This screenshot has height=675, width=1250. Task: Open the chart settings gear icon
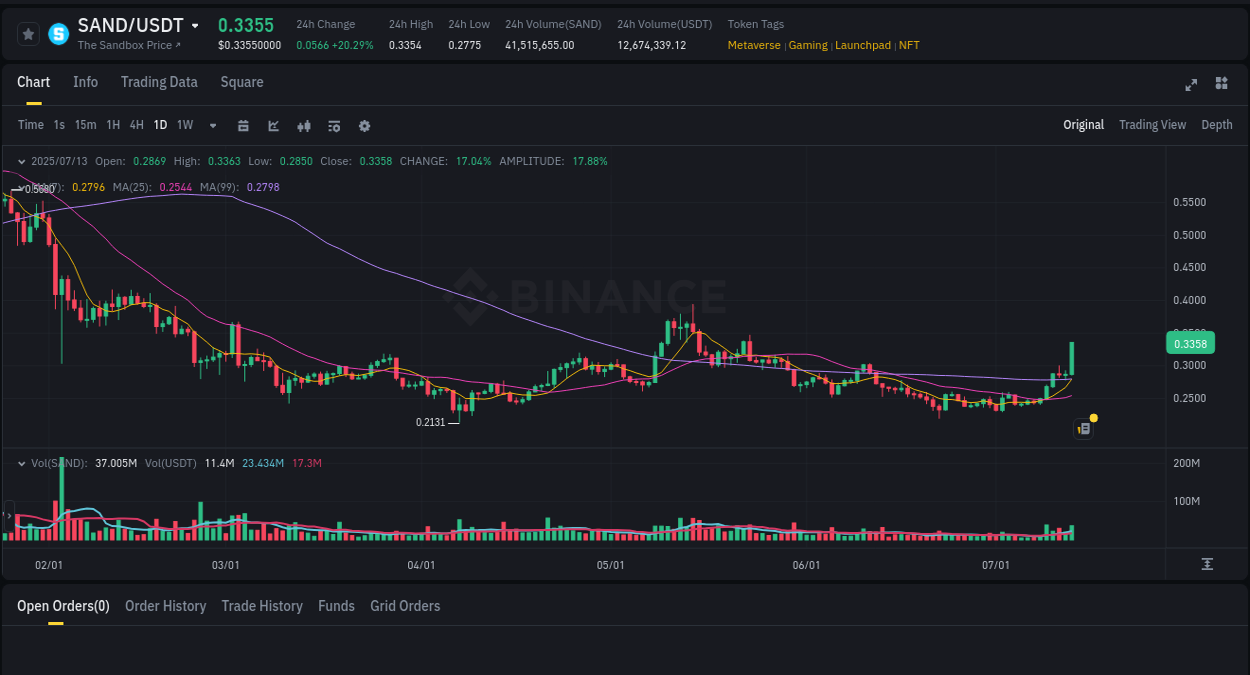363,125
